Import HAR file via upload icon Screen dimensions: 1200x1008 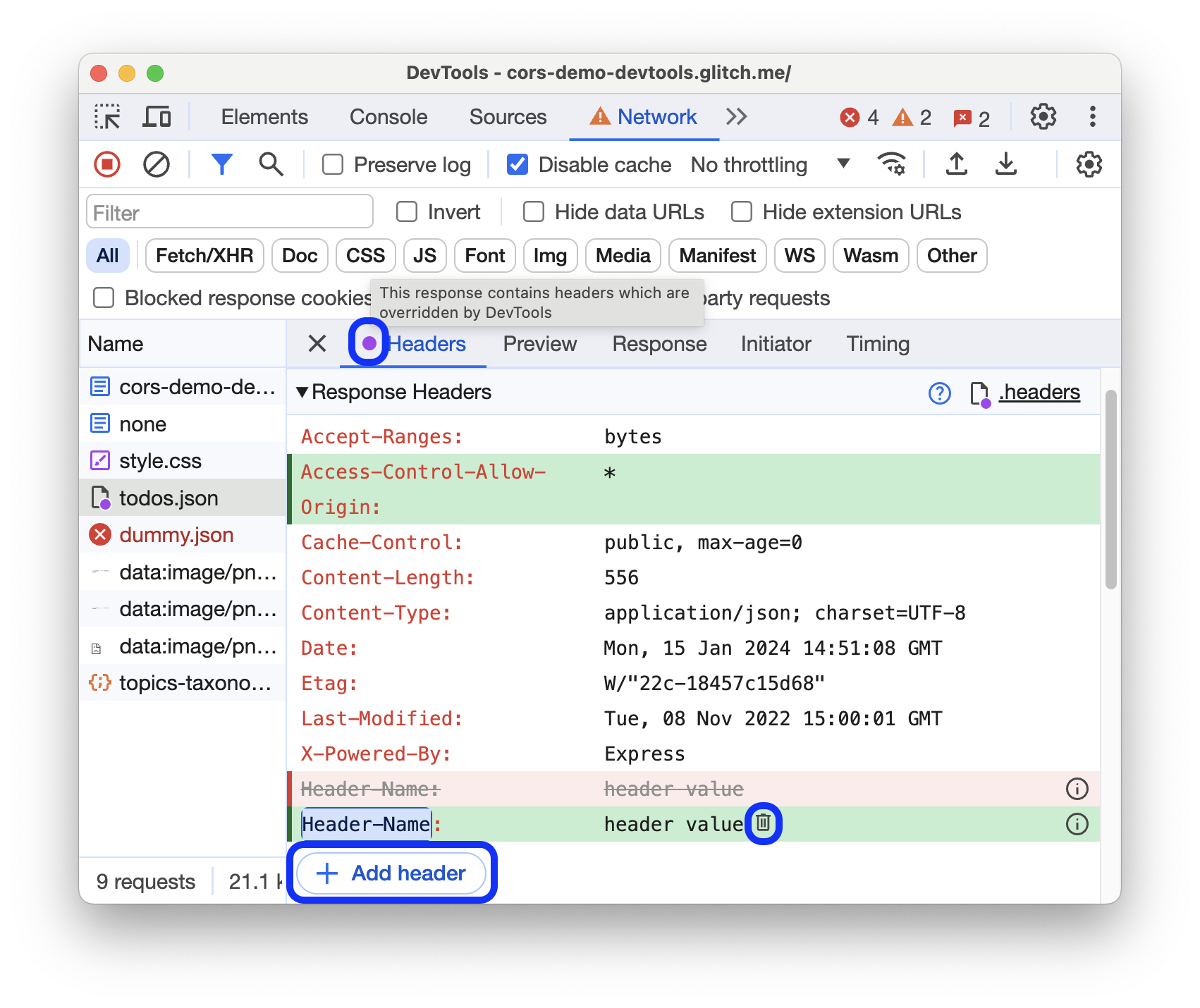[956, 164]
